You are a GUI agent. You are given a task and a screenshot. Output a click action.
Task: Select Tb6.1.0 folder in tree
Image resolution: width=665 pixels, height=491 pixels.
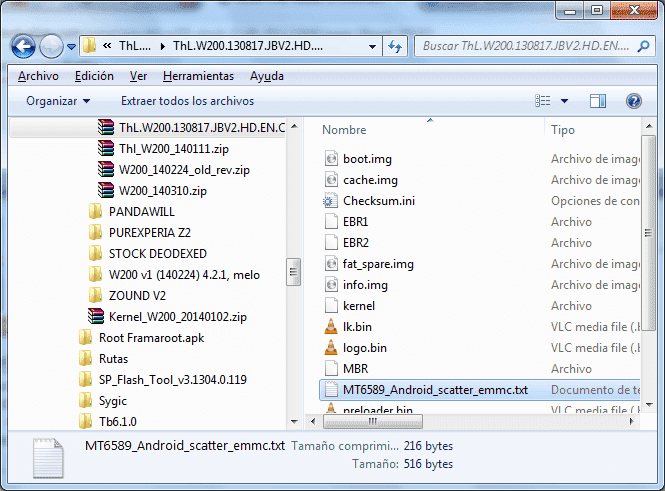click(x=108, y=421)
